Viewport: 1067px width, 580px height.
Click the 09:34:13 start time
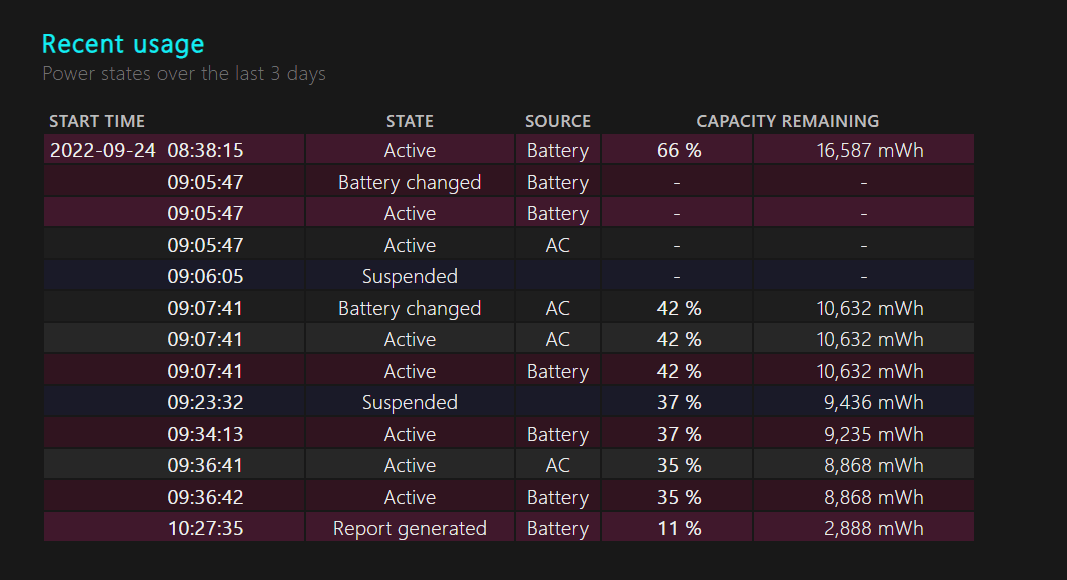[205, 434]
